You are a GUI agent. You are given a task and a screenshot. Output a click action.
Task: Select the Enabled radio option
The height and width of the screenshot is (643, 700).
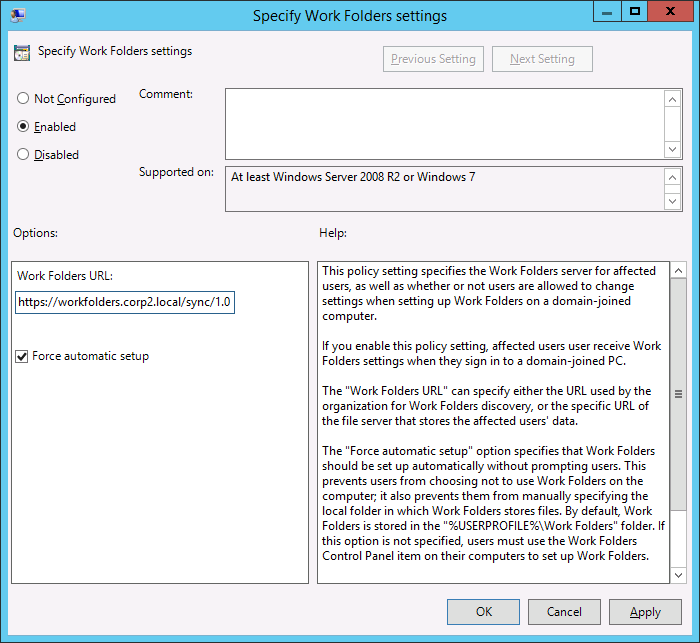point(23,127)
